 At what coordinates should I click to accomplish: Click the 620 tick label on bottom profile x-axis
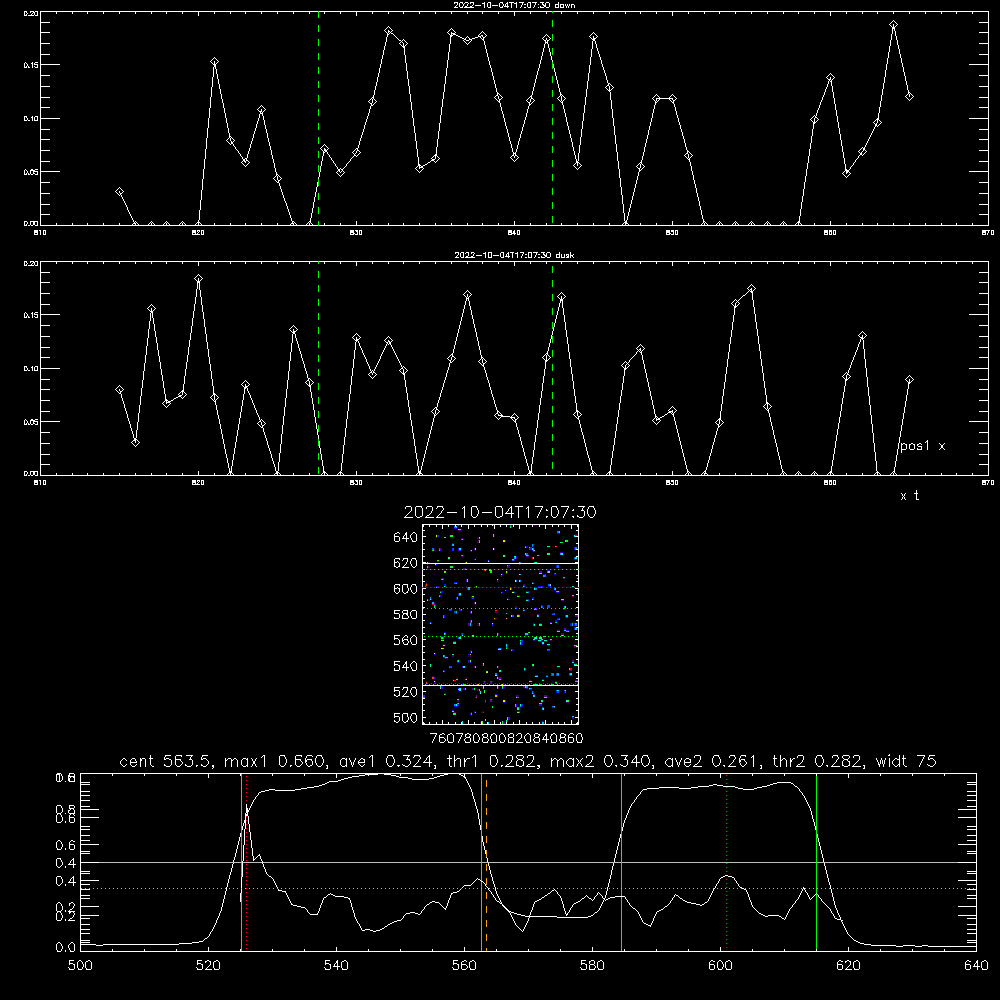coord(848,966)
